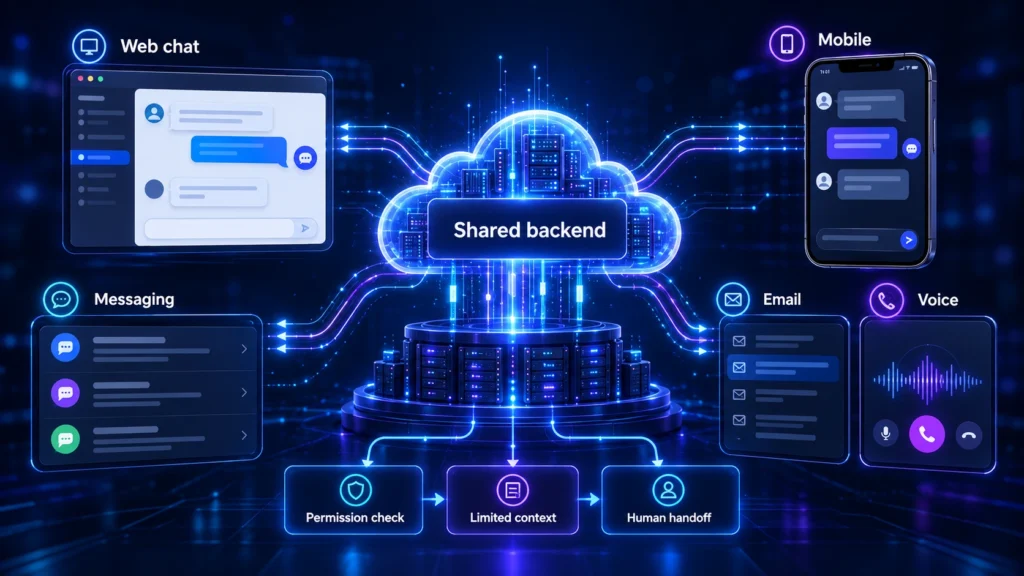Click the Mobile heading text
This screenshot has height=576, width=1024.
pyautogui.click(x=844, y=40)
